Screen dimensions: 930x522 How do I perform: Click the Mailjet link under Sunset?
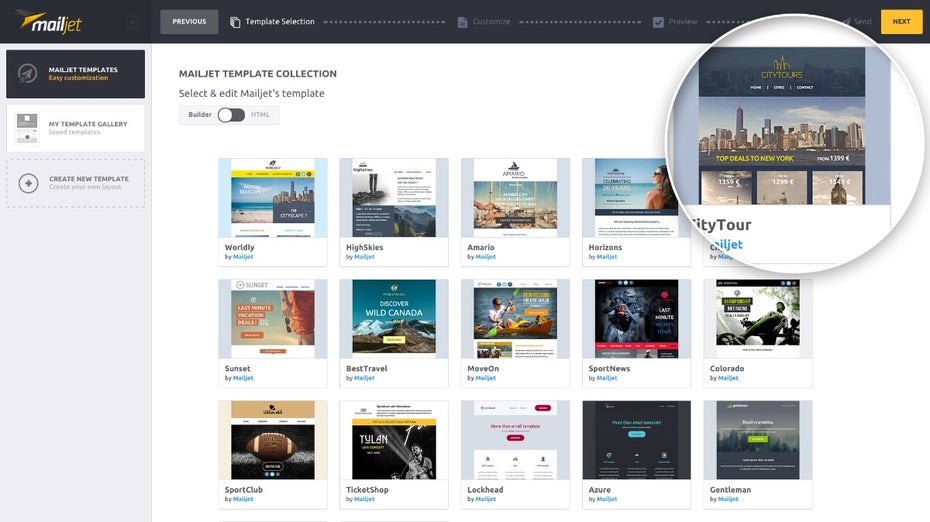[243, 378]
